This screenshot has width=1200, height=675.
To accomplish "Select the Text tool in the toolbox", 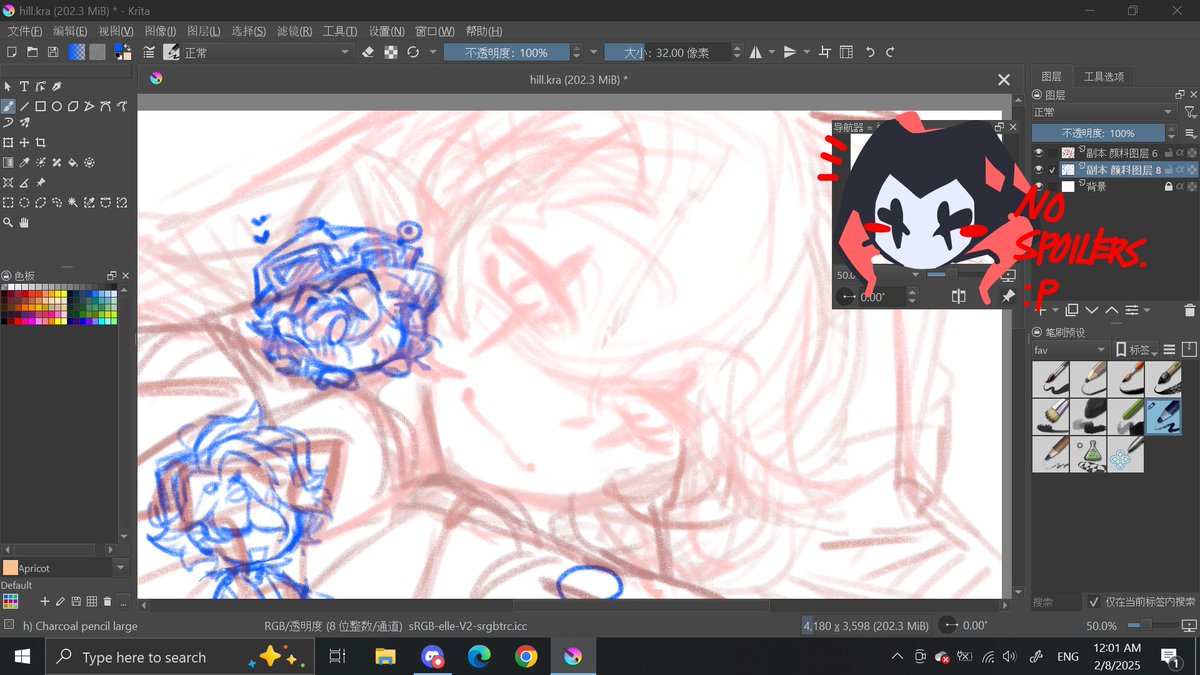I will pyautogui.click(x=24, y=86).
